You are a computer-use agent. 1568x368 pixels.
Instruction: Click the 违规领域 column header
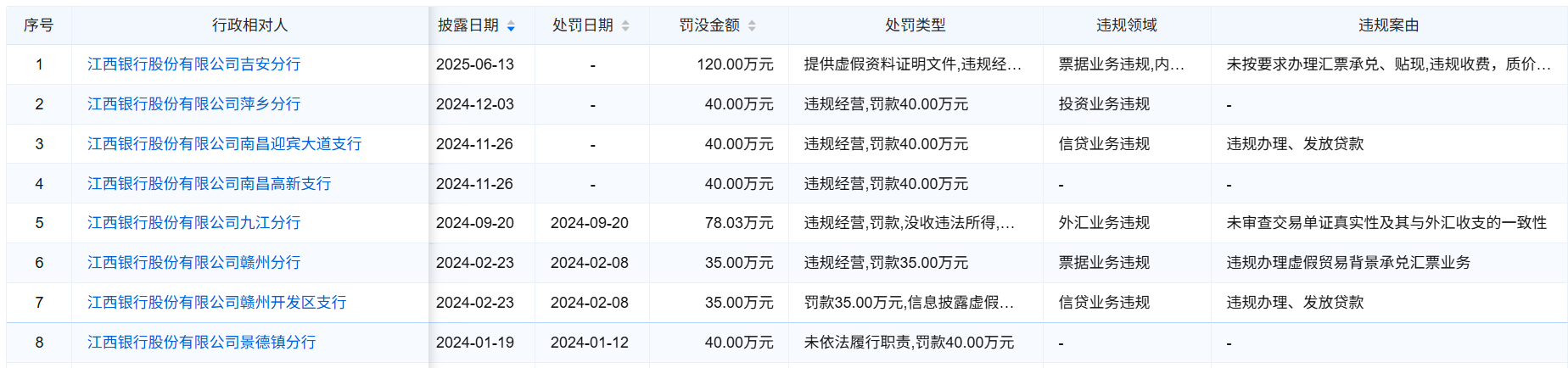click(1127, 25)
